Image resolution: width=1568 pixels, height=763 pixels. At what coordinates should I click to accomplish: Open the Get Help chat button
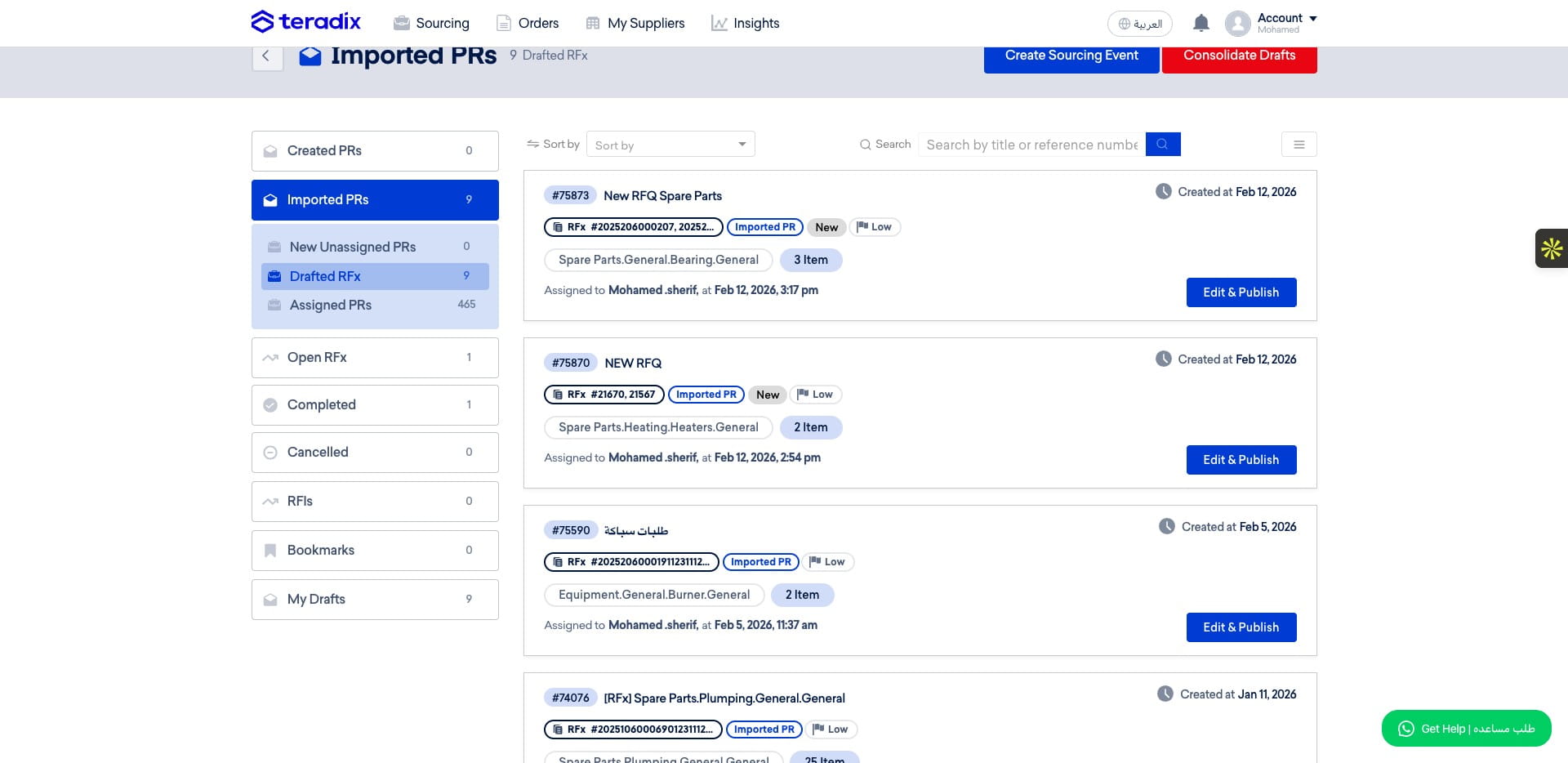coord(1467,729)
